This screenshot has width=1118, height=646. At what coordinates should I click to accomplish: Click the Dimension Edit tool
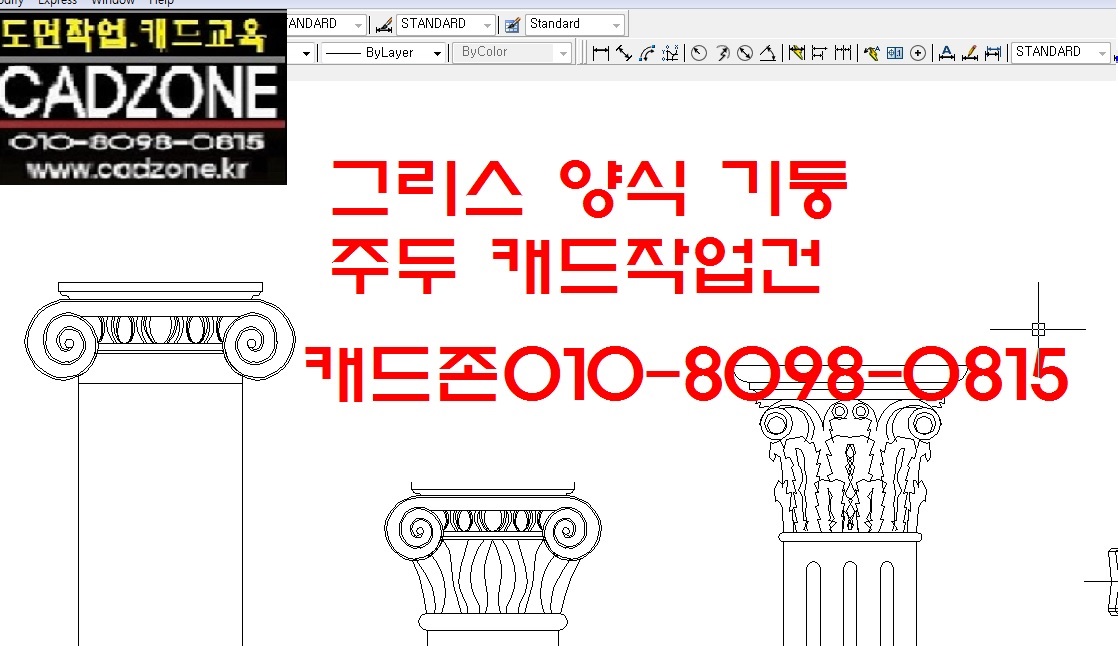946,53
